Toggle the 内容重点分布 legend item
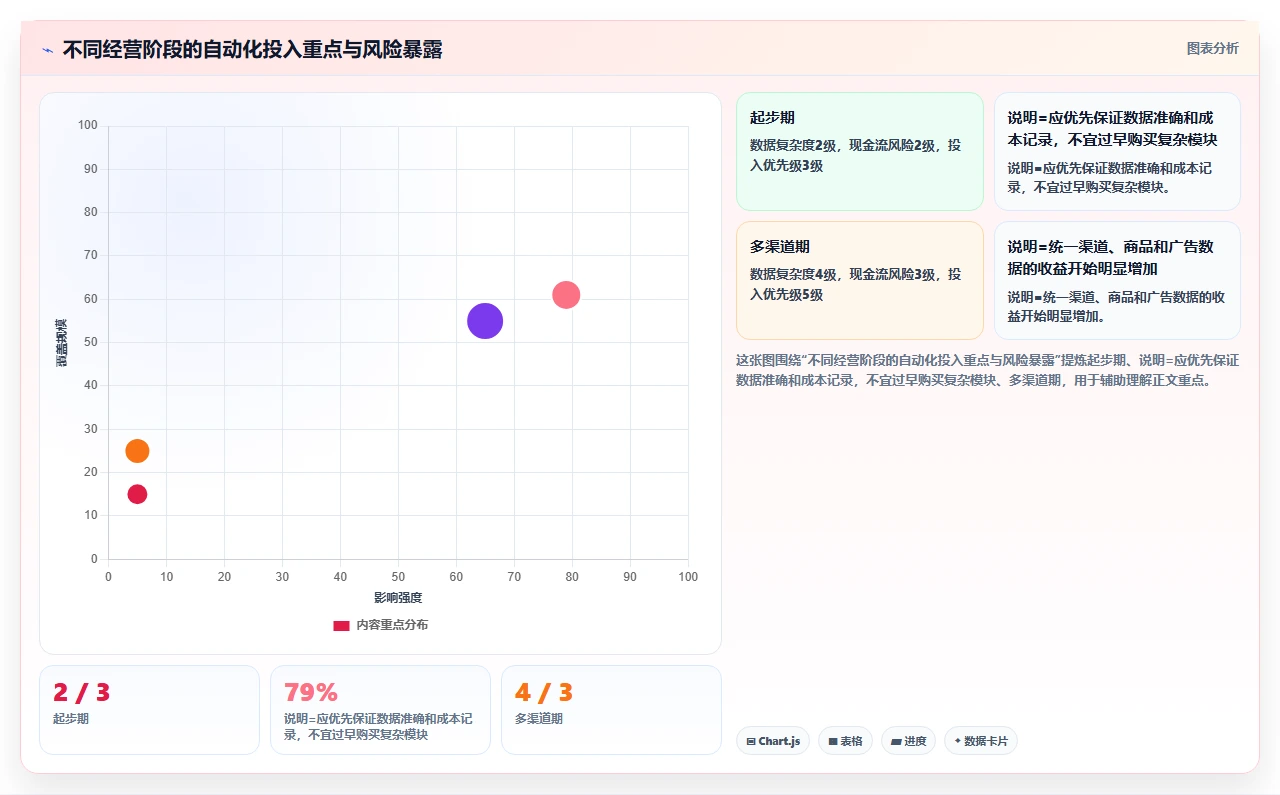The height and width of the screenshot is (795, 1280). point(381,625)
